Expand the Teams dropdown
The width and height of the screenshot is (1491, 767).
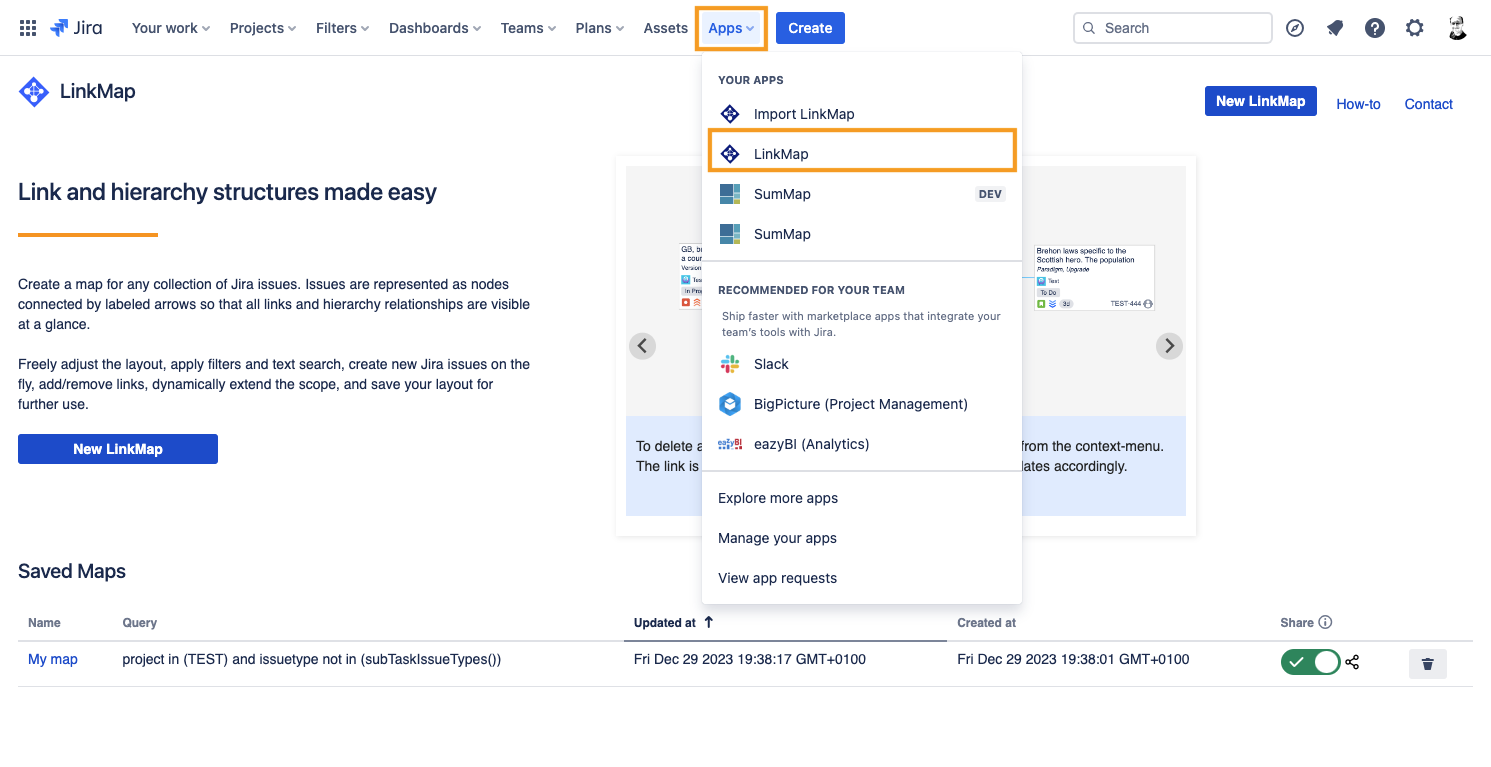pos(529,28)
